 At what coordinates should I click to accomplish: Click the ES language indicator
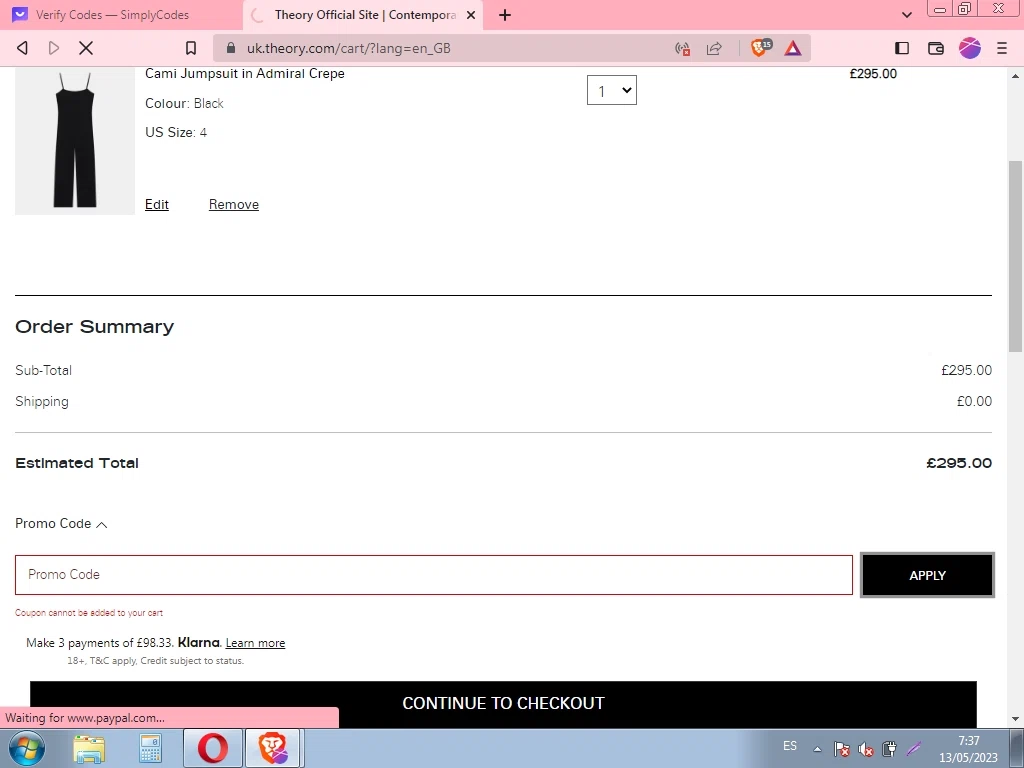click(790, 746)
